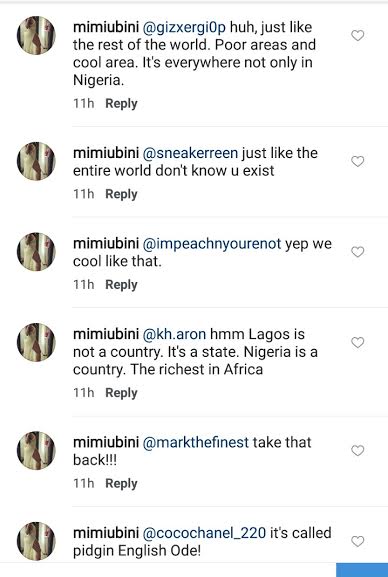This screenshot has width=388, height=577.
Task: Tap the mimiubini username on the pidgin comment
Action: click(x=106, y=533)
